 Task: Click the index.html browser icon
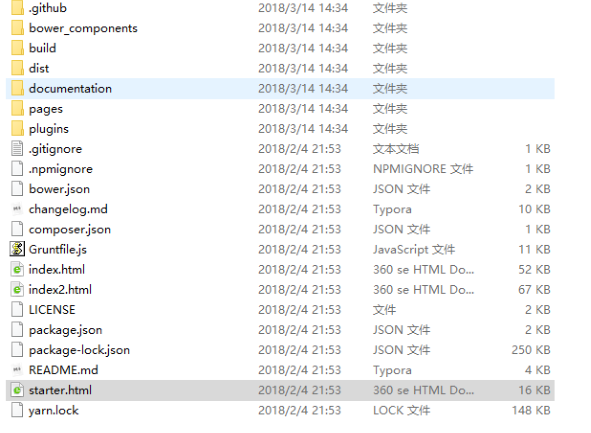[x=17, y=269]
